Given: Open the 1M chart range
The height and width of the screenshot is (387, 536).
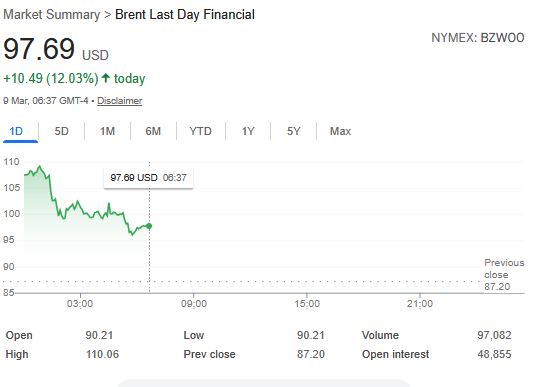Looking at the screenshot, I should [107, 131].
